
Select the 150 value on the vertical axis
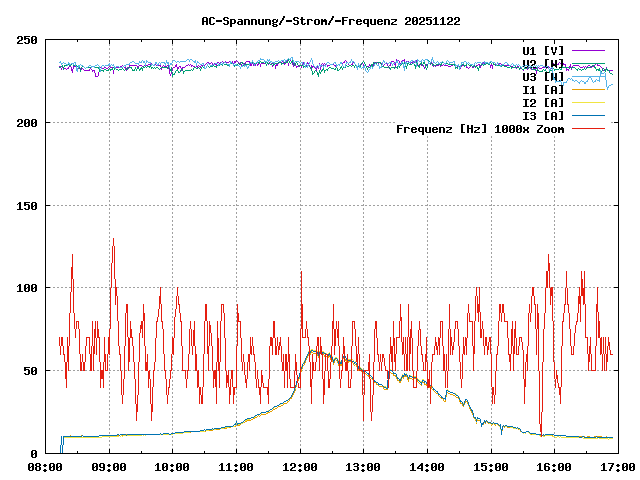(27, 205)
